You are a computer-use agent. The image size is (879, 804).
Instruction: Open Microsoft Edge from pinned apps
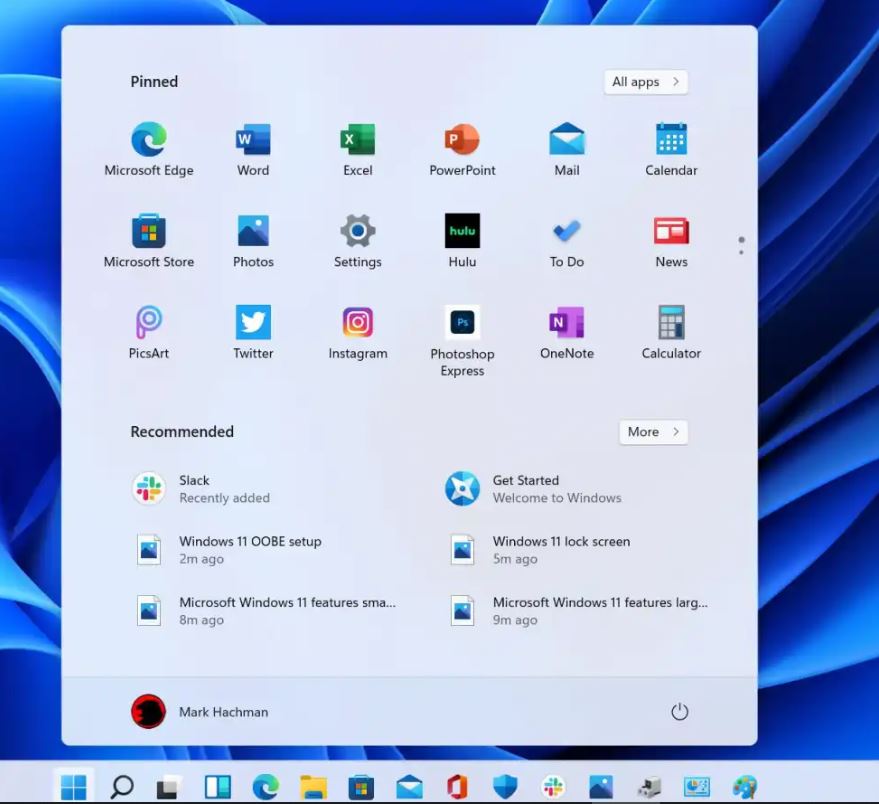149,149
